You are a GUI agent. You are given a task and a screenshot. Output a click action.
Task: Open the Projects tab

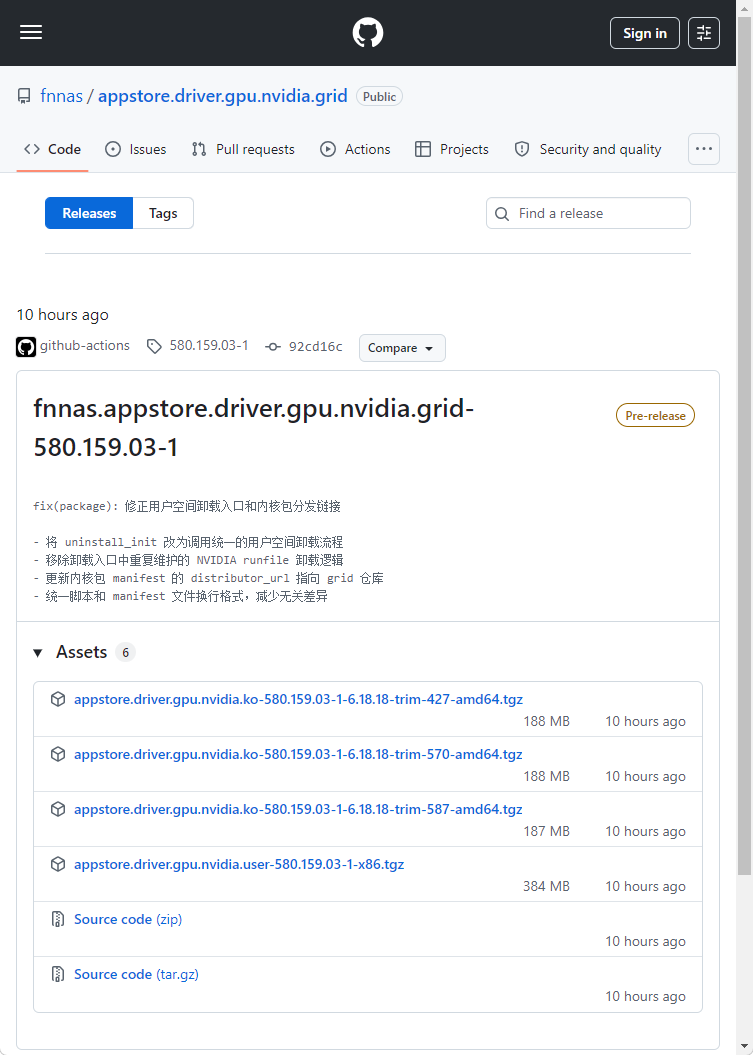point(452,149)
